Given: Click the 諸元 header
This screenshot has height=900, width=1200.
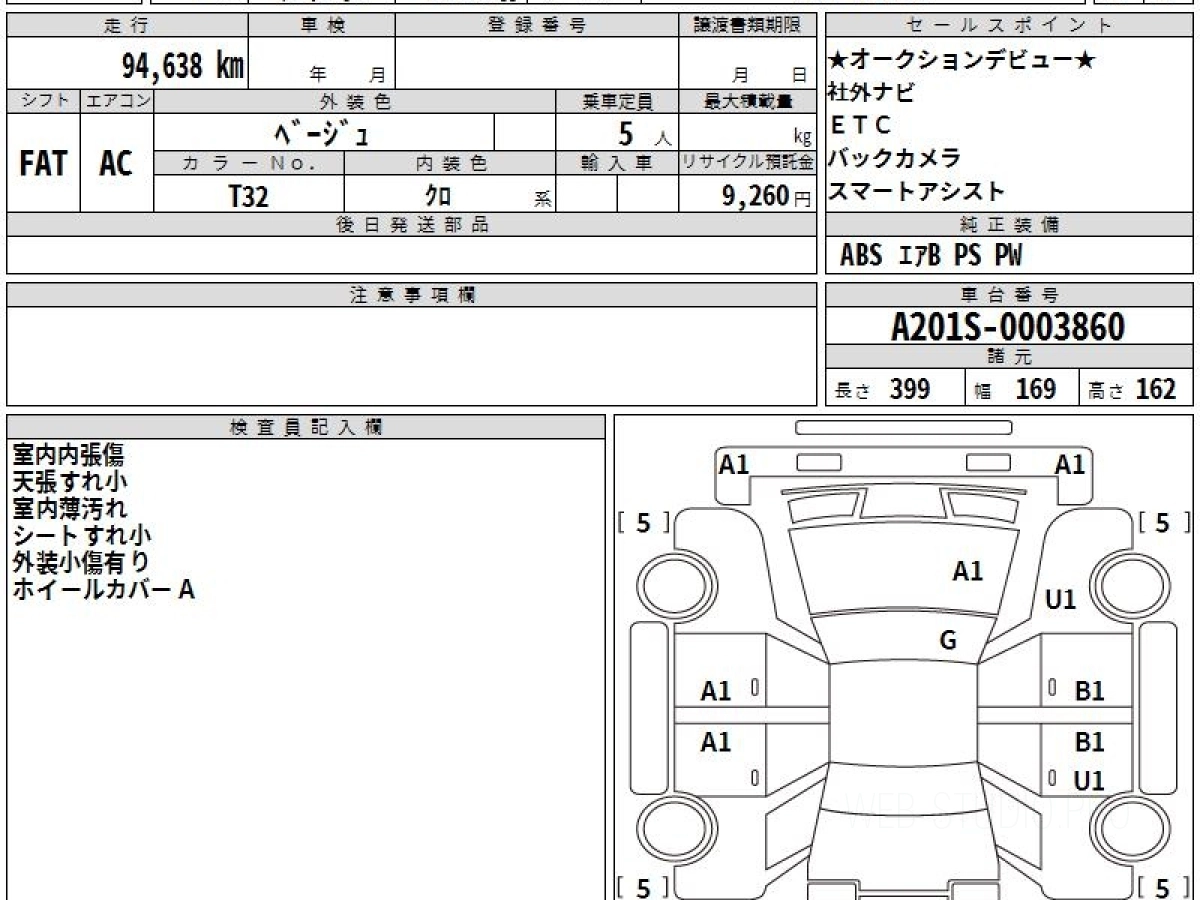Looking at the screenshot, I should click(1010, 357).
